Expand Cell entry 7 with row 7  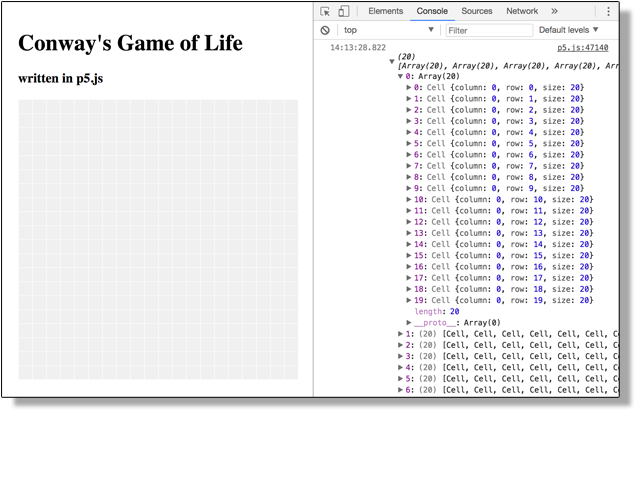coord(409,166)
